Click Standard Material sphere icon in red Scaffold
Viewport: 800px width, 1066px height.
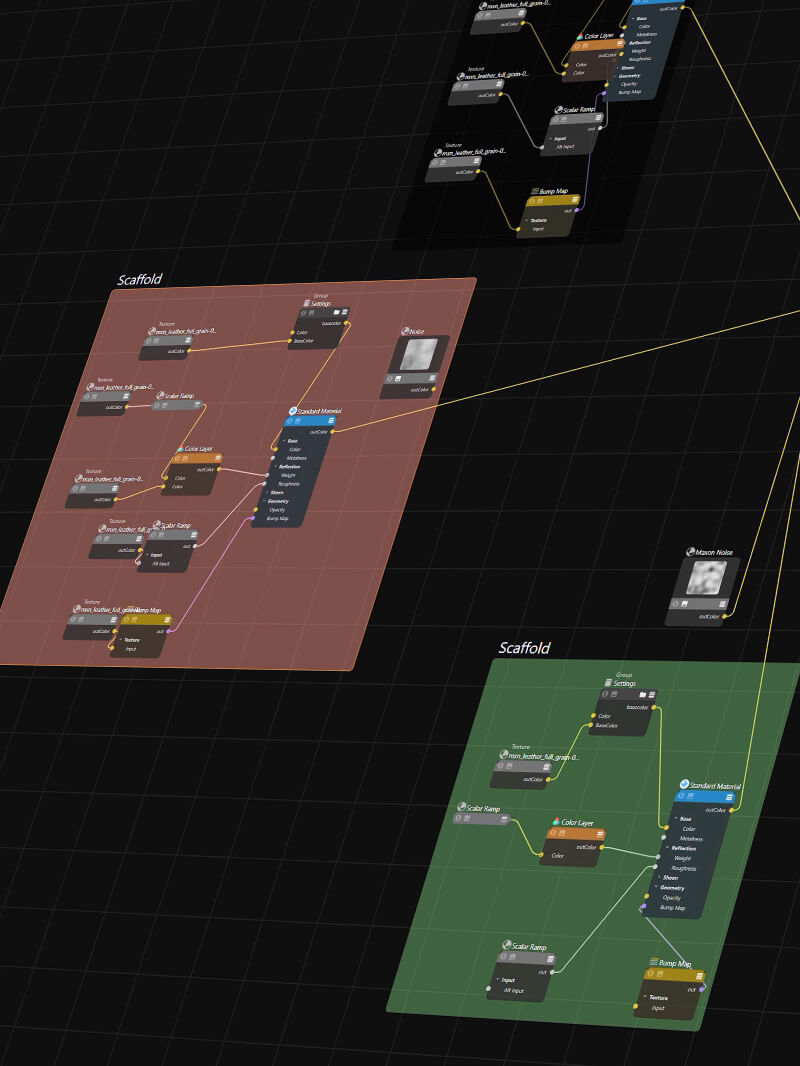point(292,411)
